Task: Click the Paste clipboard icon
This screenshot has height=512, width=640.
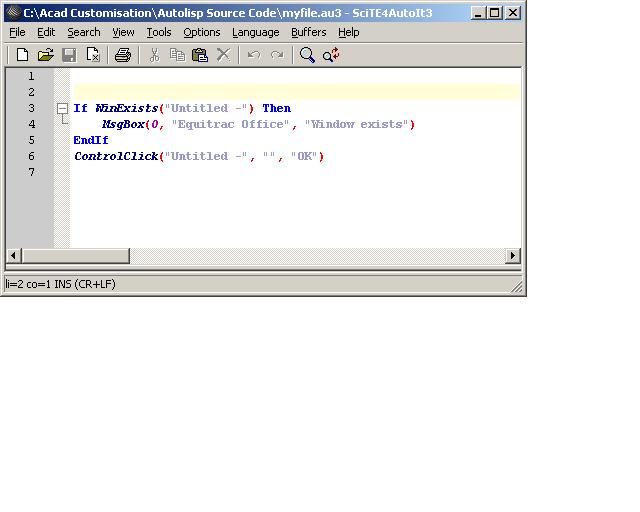Action: [x=200, y=55]
